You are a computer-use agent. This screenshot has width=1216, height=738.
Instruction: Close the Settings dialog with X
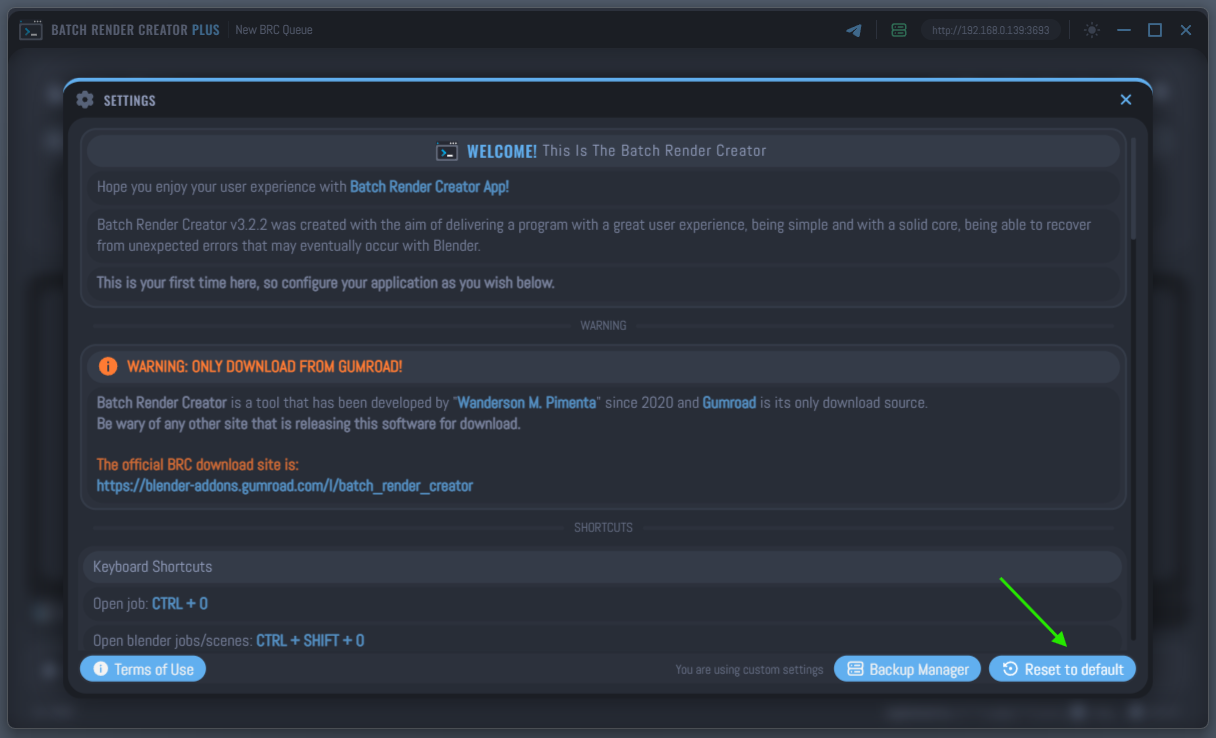[x=1126, y=100]
